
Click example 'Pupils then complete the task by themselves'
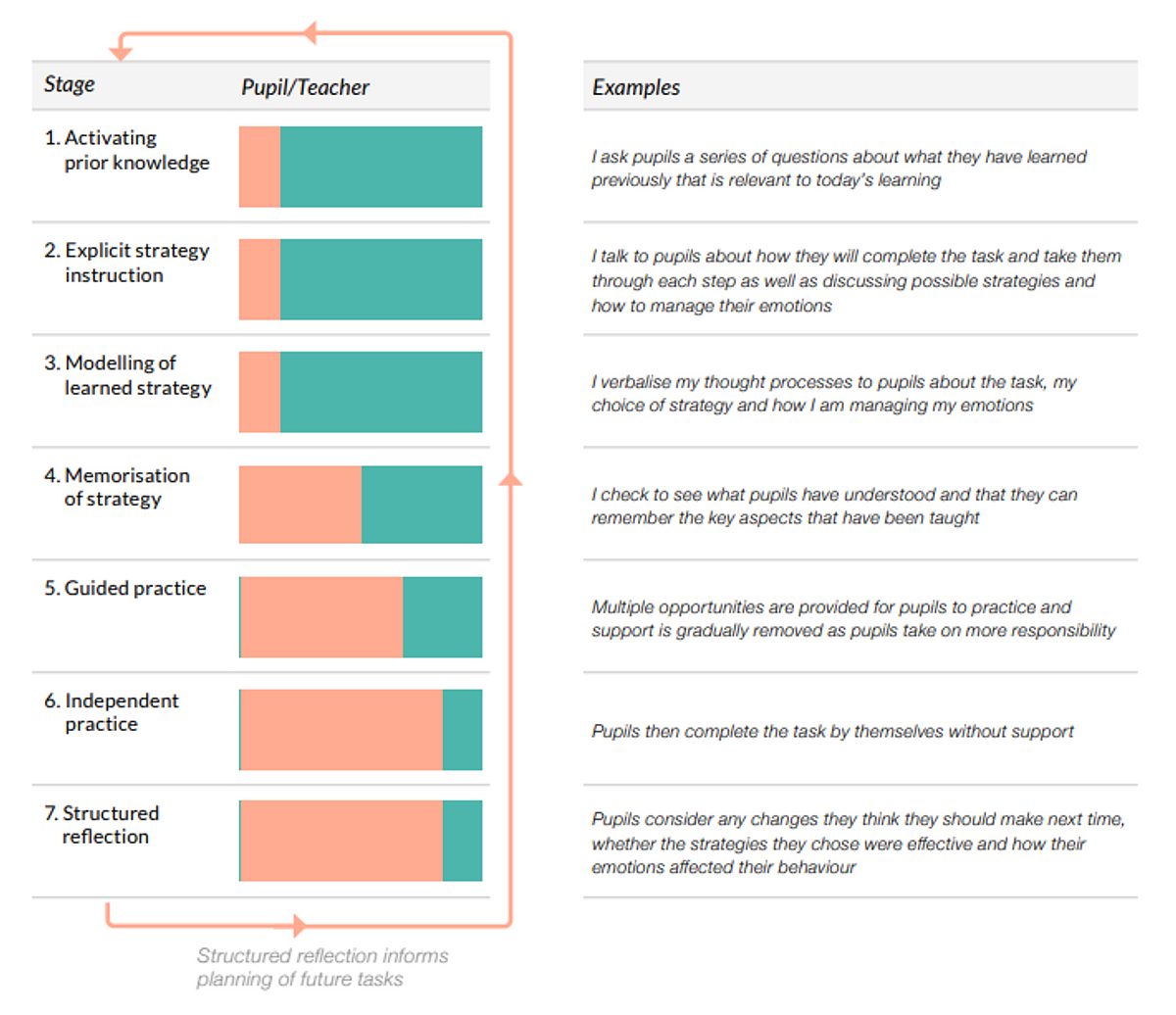click(833, 731)
